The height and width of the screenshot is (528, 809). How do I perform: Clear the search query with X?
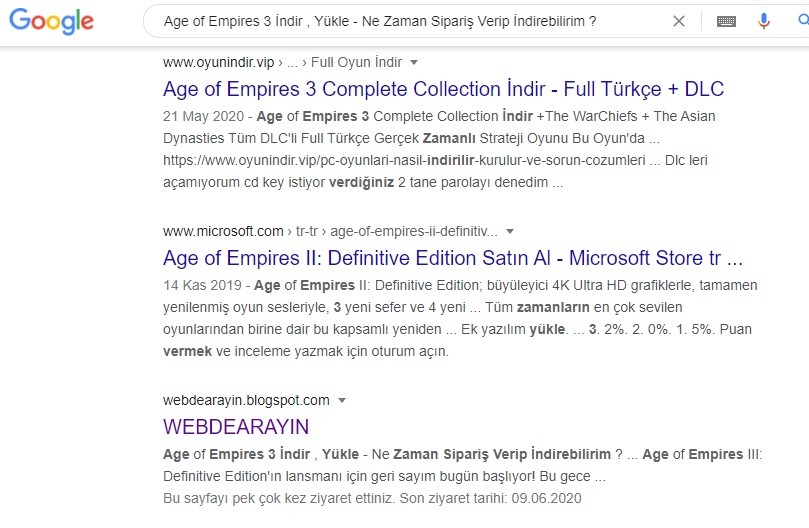pos(679,21)
